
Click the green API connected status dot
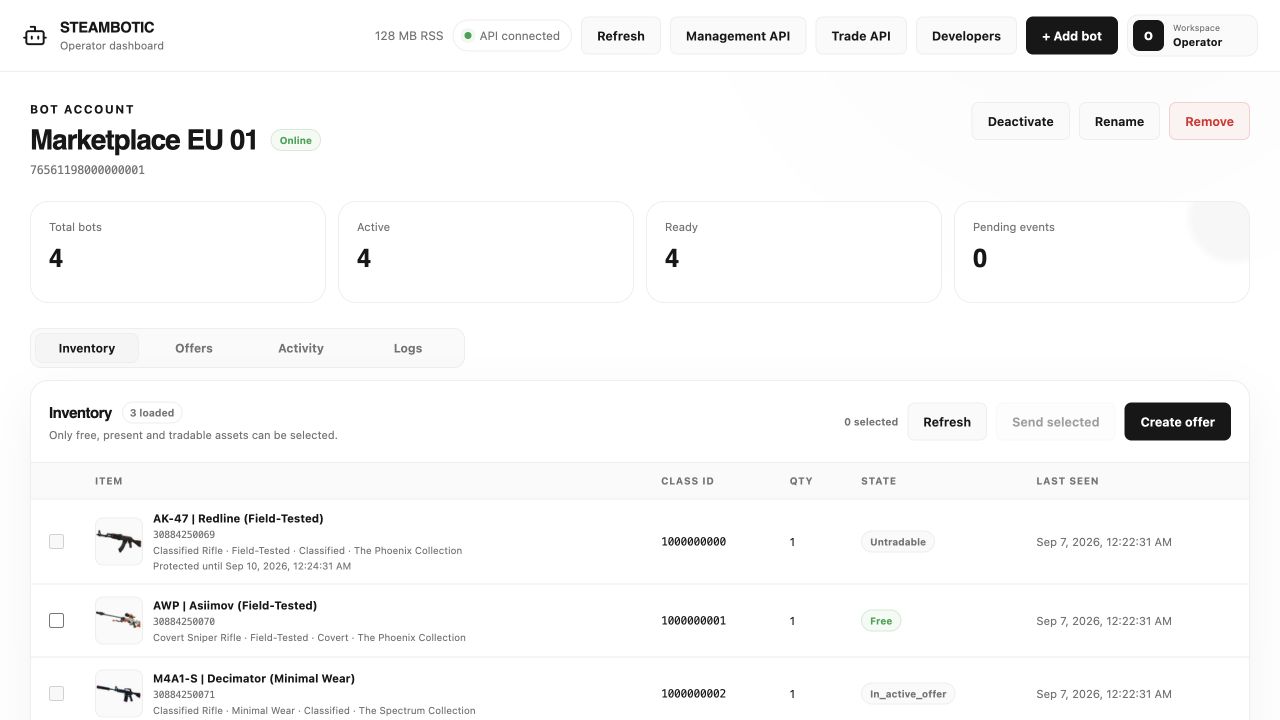click(467, 36)
